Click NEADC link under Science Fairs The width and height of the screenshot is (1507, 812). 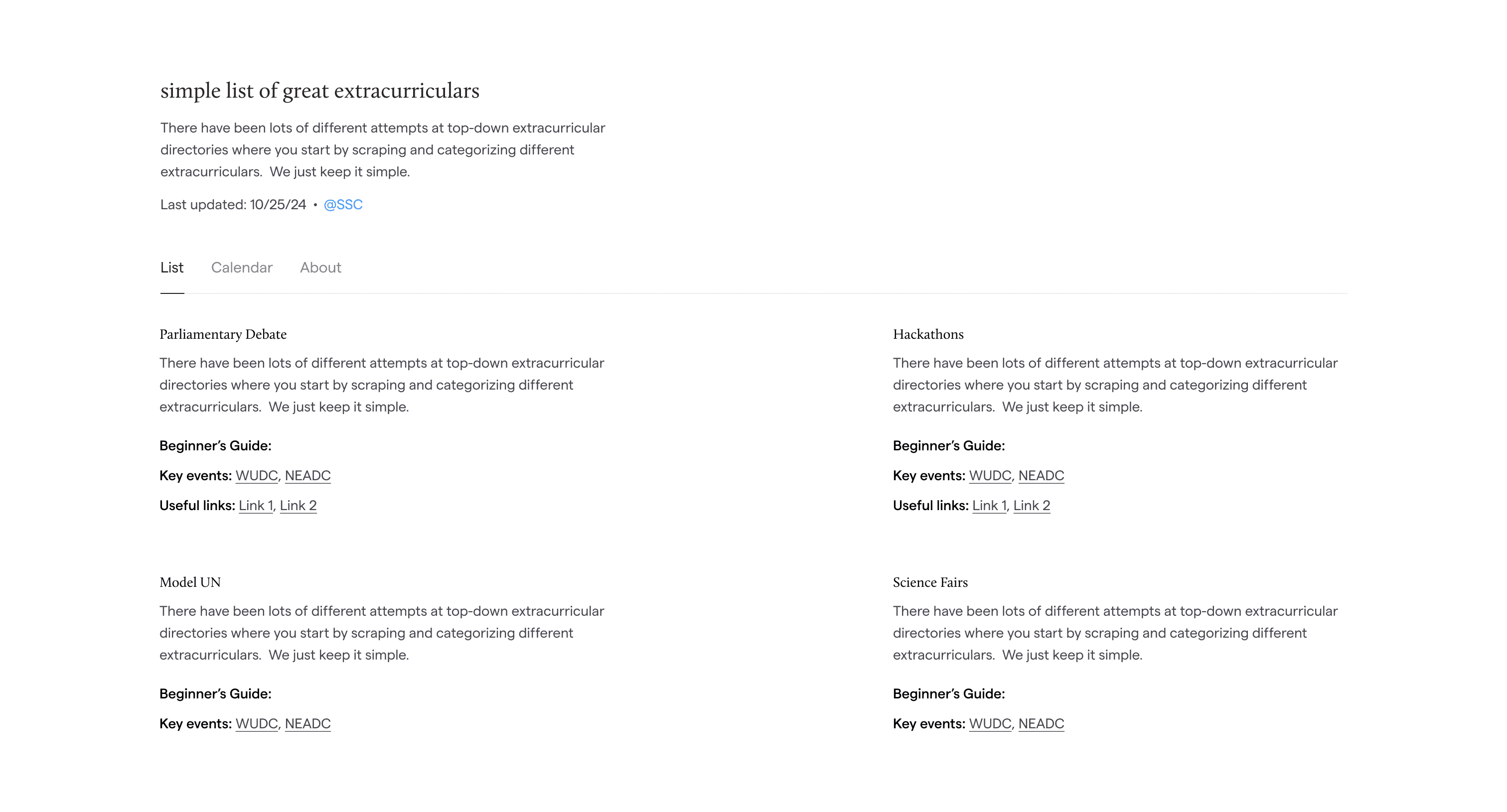(1042, 723)
